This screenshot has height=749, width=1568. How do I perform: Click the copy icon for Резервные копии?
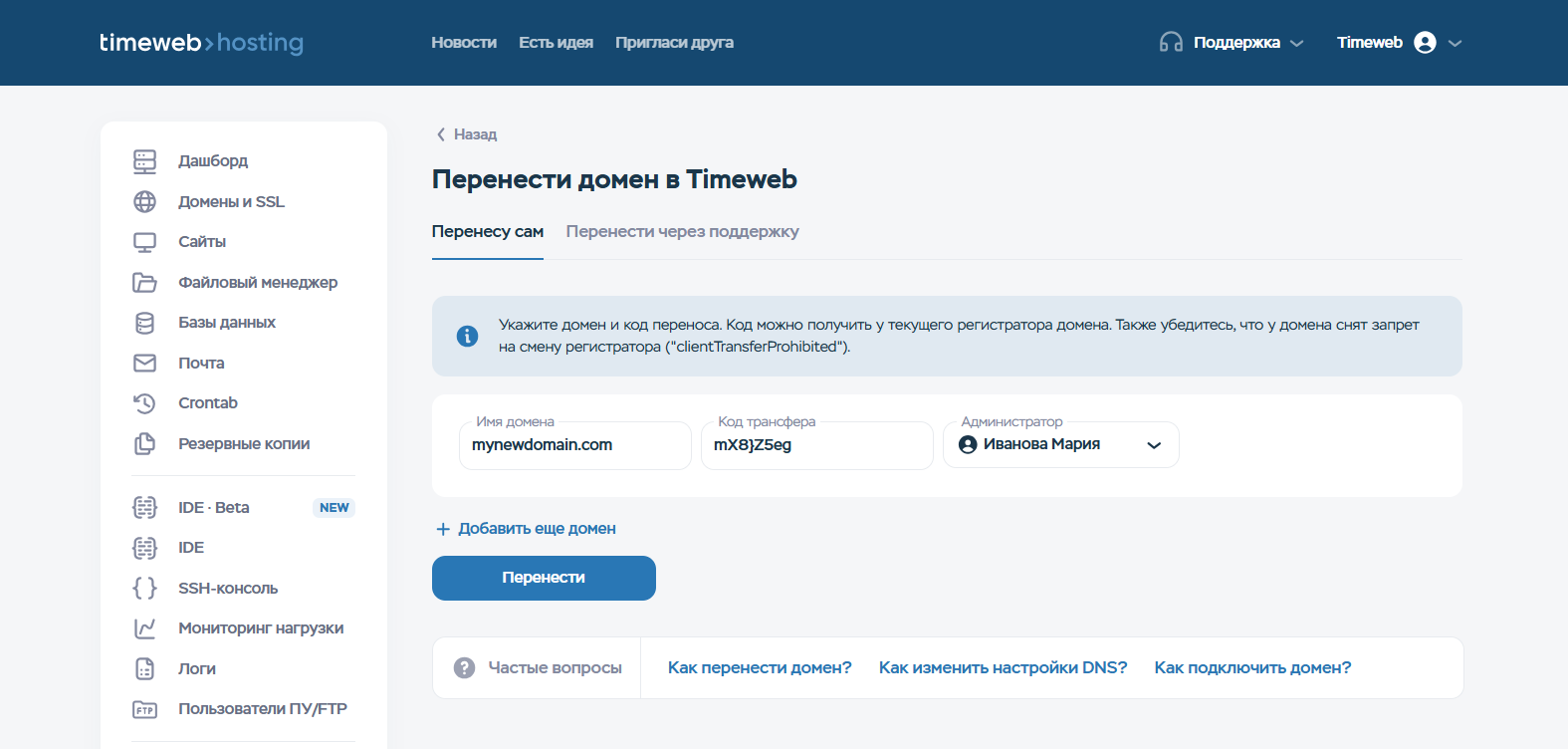pos(145,444)
